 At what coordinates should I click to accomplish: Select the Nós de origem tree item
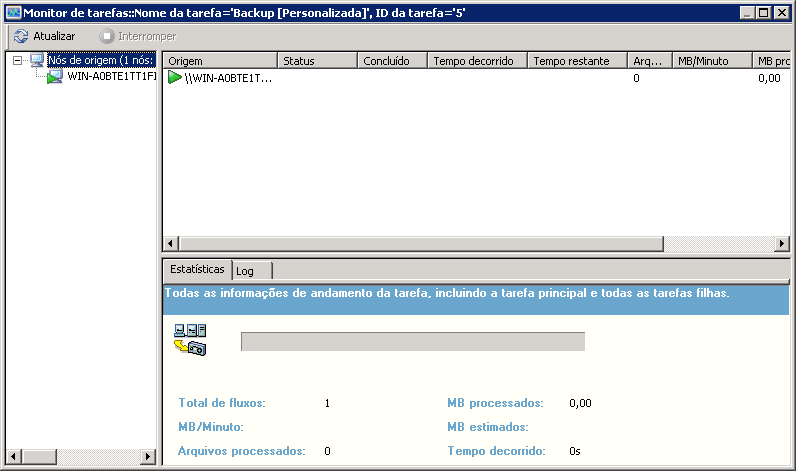point(101,60)
